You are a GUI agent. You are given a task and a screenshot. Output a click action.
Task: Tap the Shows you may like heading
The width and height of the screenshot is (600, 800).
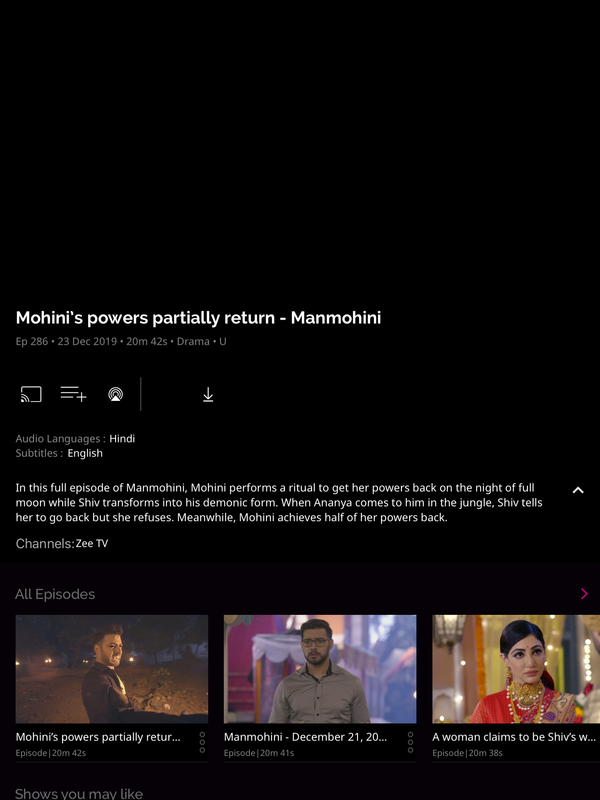pyautogui.click(x=79, y=793)
